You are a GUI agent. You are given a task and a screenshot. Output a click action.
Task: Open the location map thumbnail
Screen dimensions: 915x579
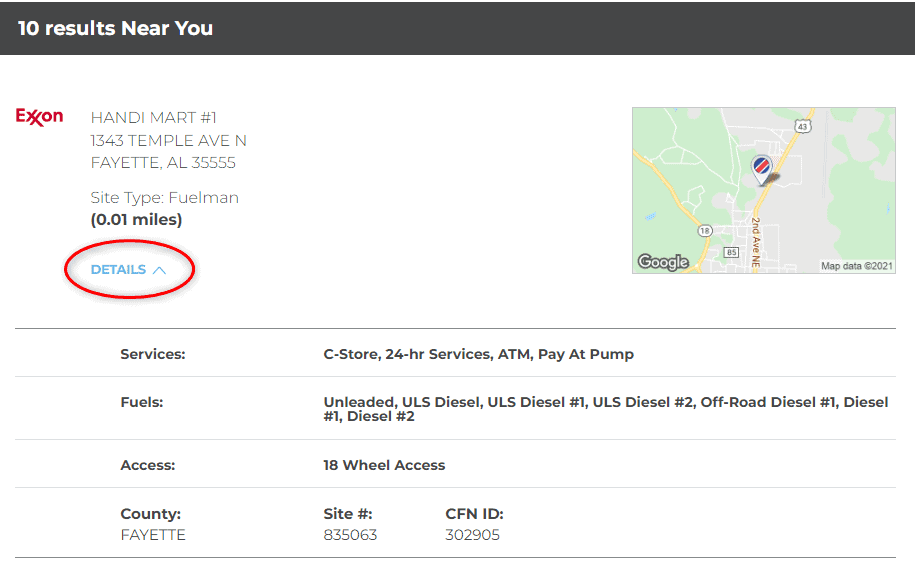[x=764, y=190]
